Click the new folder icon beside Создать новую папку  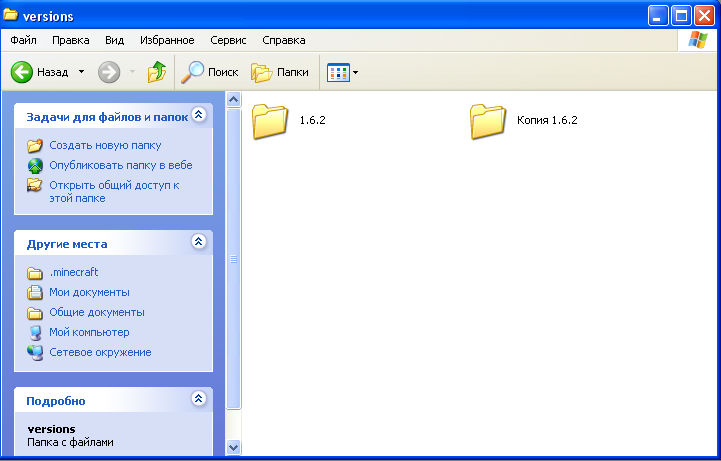[34, 145]
